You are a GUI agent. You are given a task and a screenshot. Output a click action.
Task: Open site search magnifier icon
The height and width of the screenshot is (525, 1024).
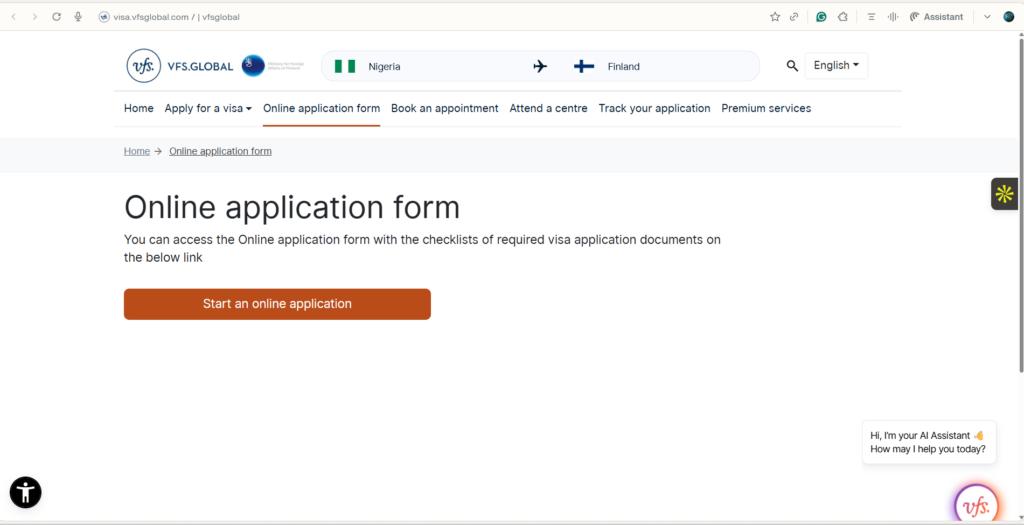pyautogui.click(x=792, y=65)
